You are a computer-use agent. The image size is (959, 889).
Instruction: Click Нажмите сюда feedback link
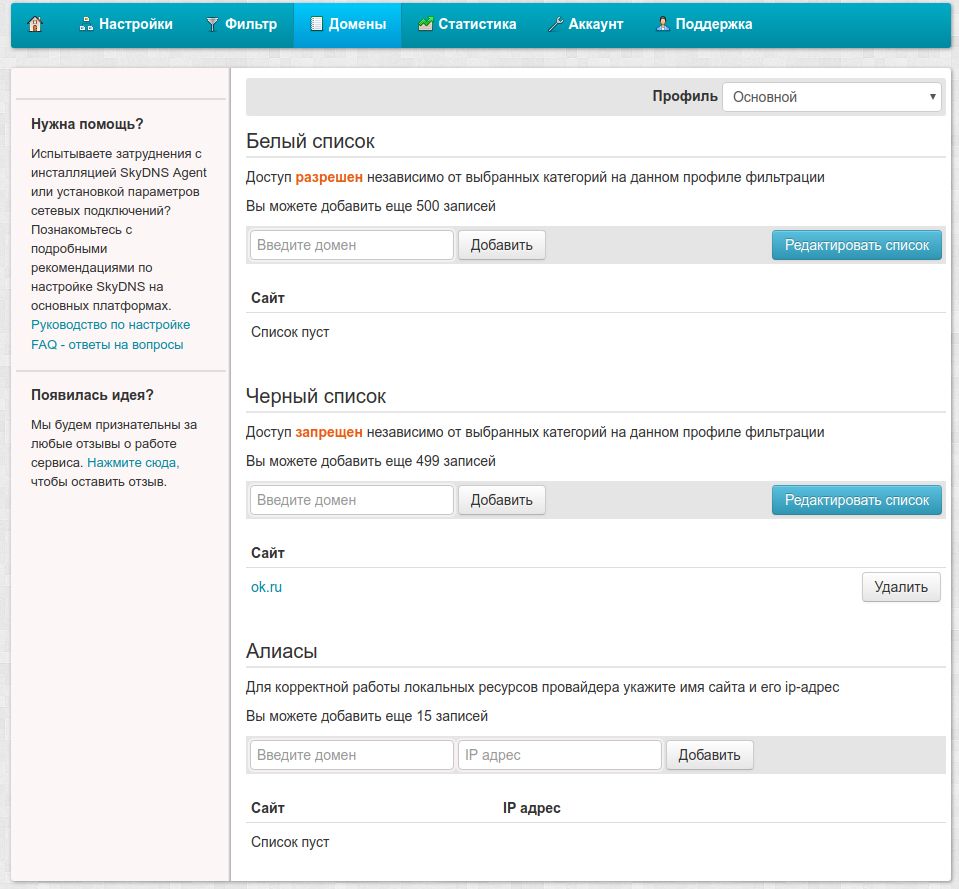[x=133, y=463]
